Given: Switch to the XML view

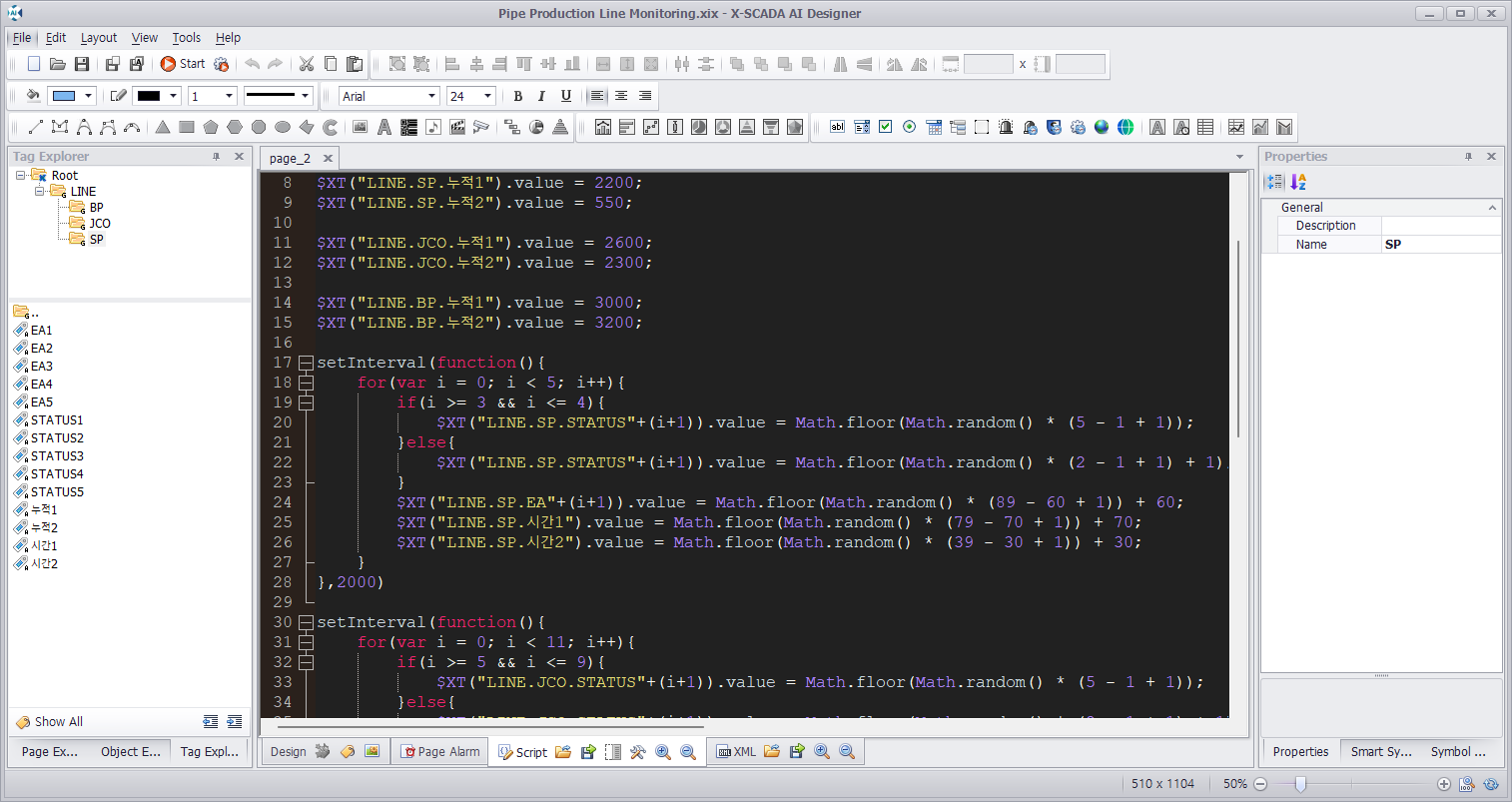Looking at the screenshot, I should pos(737,752).
